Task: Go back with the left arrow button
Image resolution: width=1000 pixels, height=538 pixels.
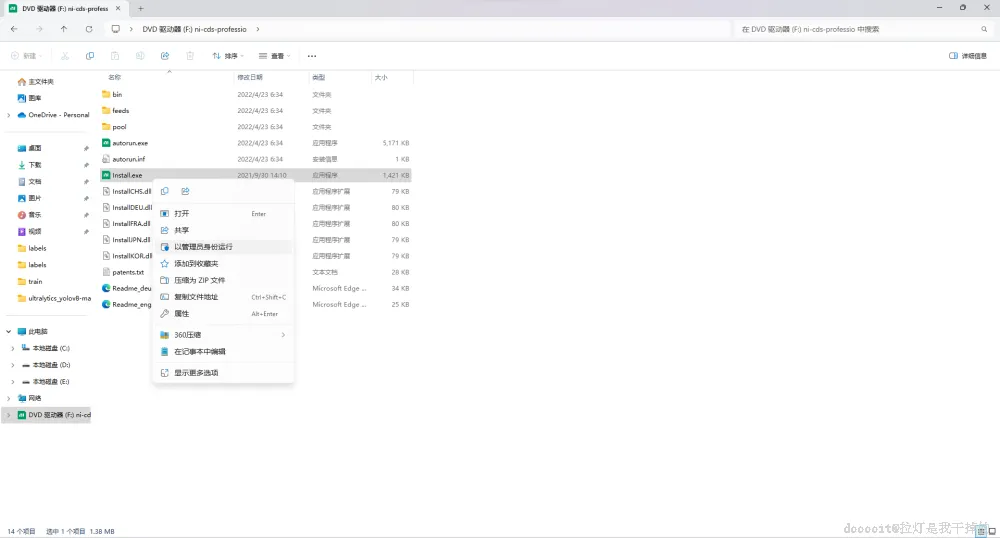Action: (14, 29)
